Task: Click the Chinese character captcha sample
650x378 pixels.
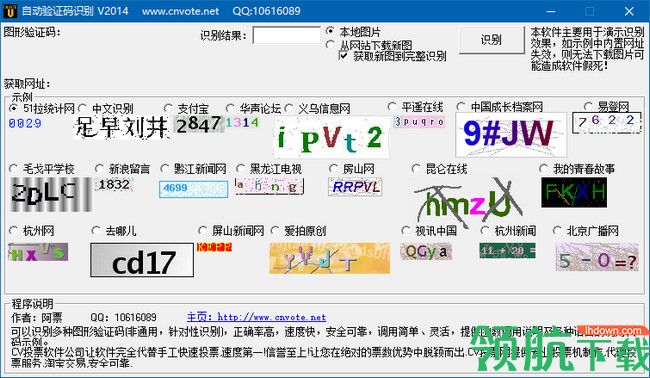Action: [121, 127]
